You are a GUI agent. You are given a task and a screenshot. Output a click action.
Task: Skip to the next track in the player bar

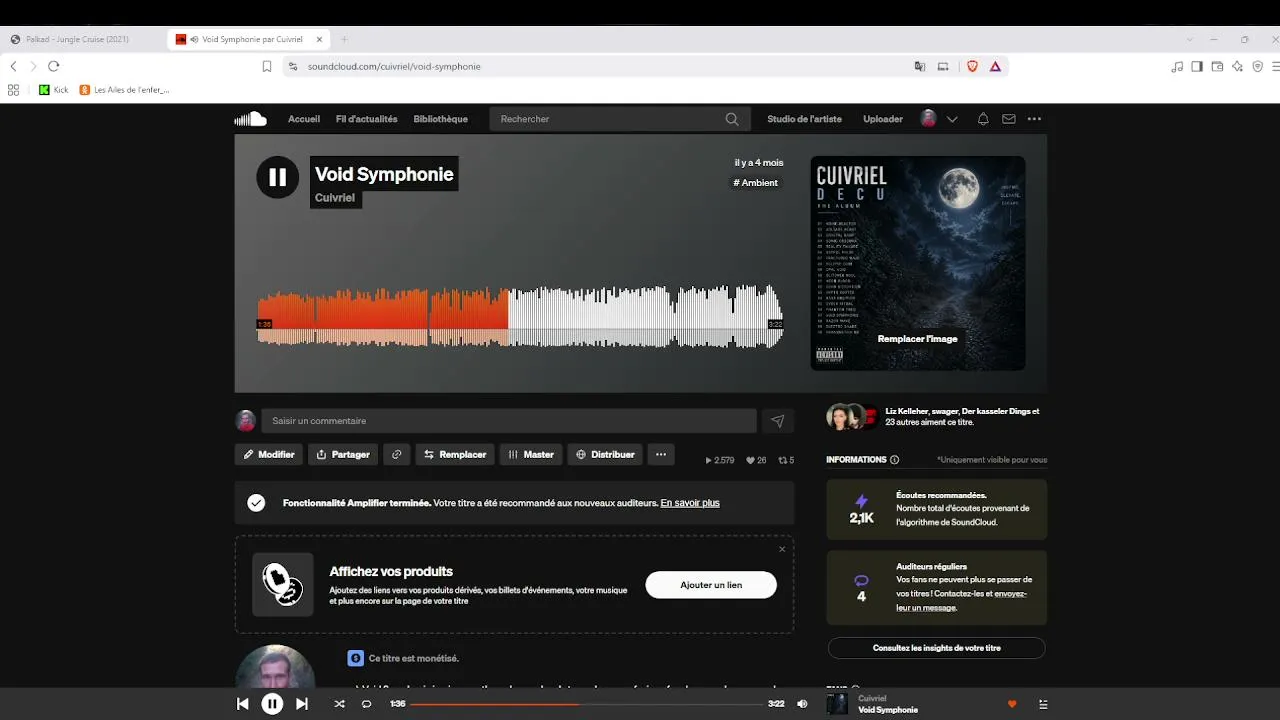302,704
